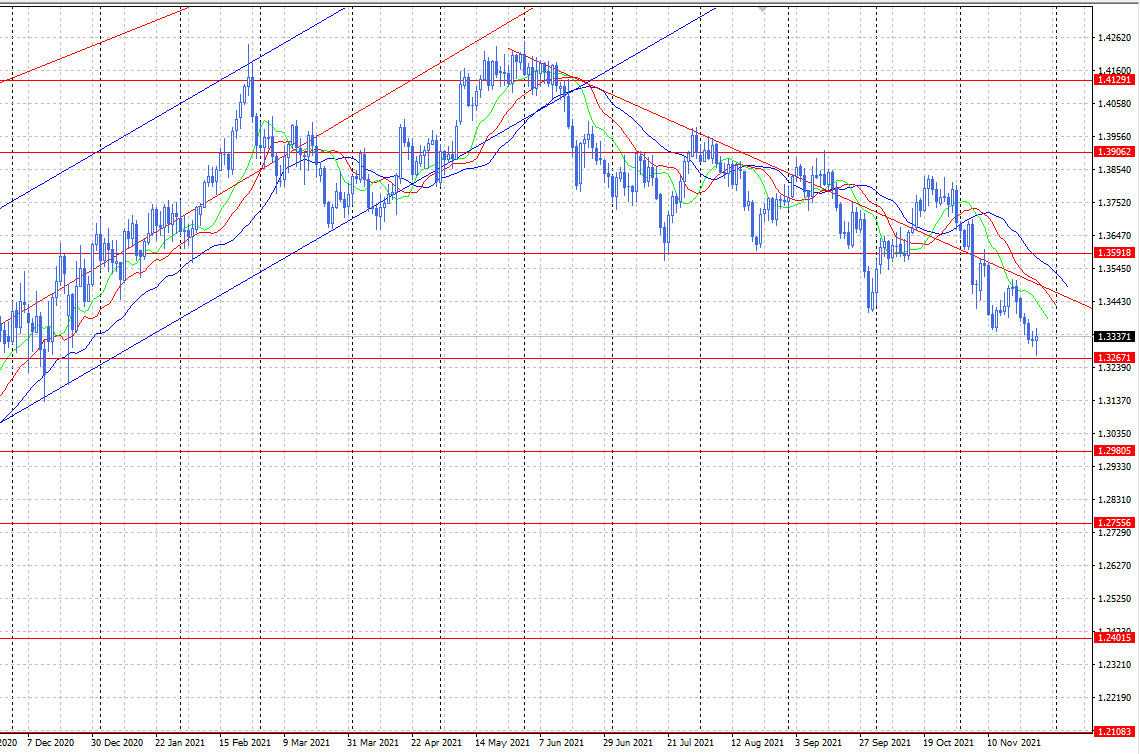Screen dimensions: 1140x754
Task: Click the 1.36470 price axis value
Action: tap(1114, 236)
